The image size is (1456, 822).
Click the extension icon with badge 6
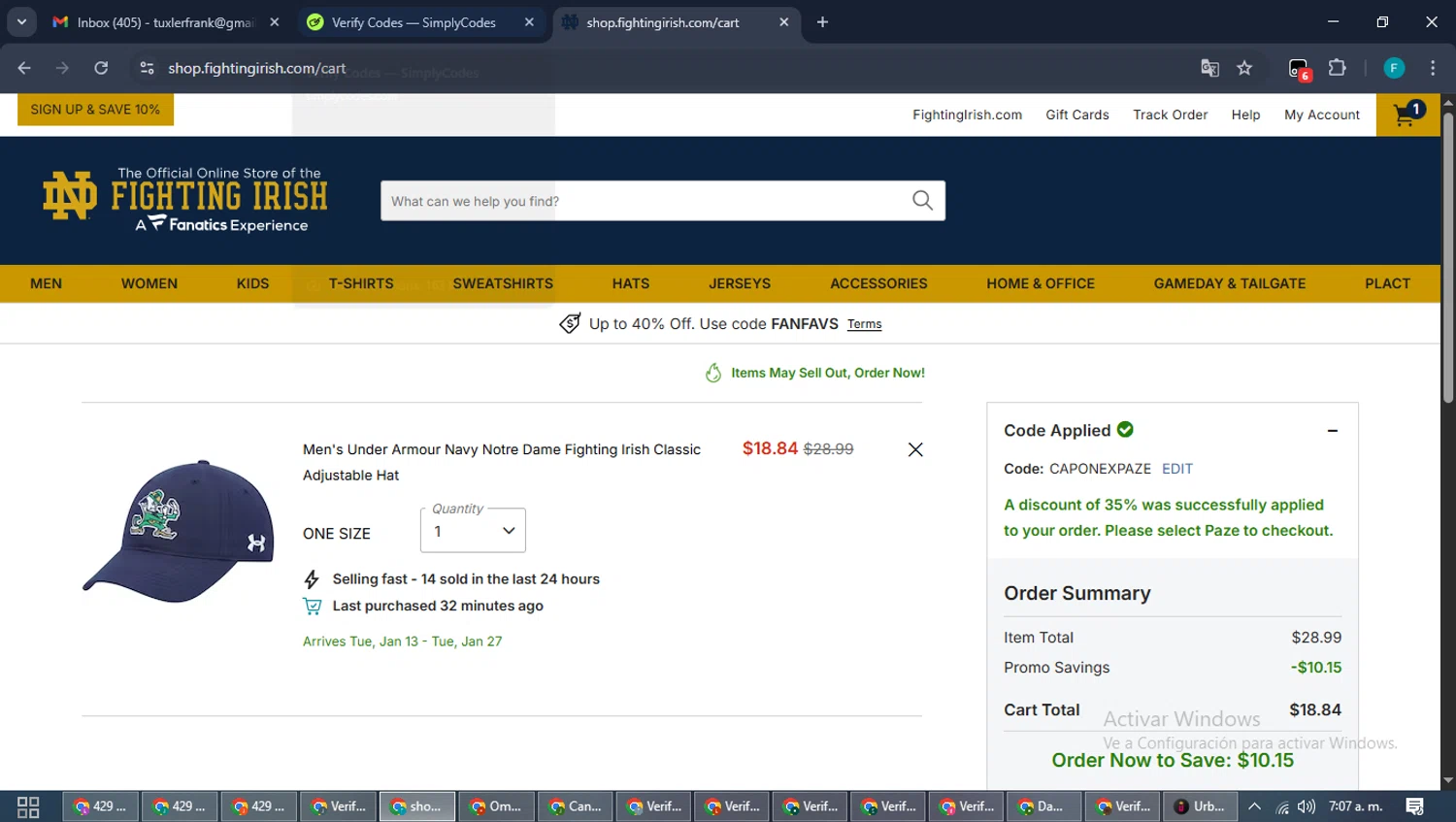(x=1299, y=69)
